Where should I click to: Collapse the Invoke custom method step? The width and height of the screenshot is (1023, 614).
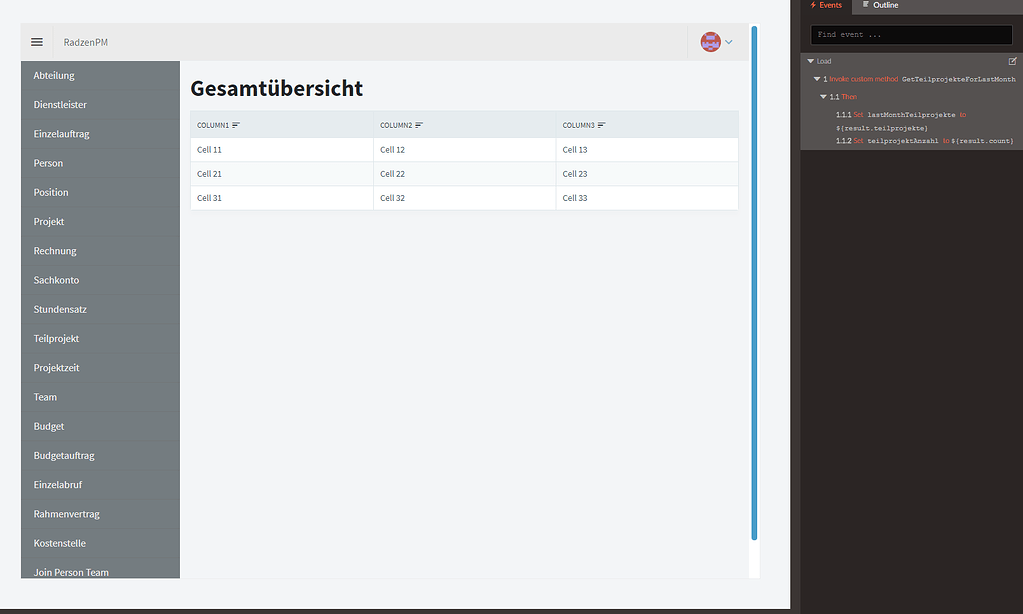pos(816,78)
